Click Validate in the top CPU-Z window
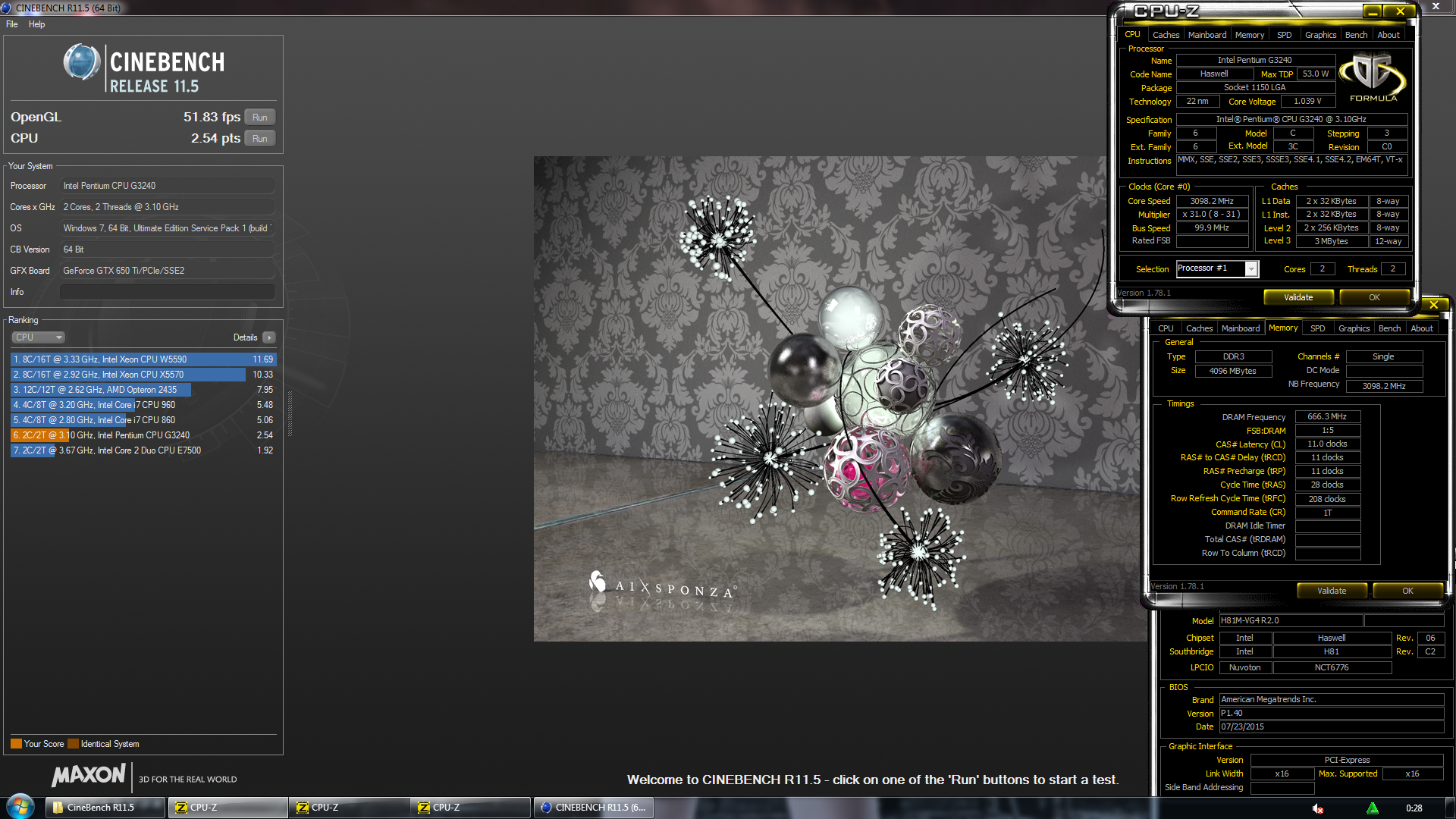 point(1298,297)
